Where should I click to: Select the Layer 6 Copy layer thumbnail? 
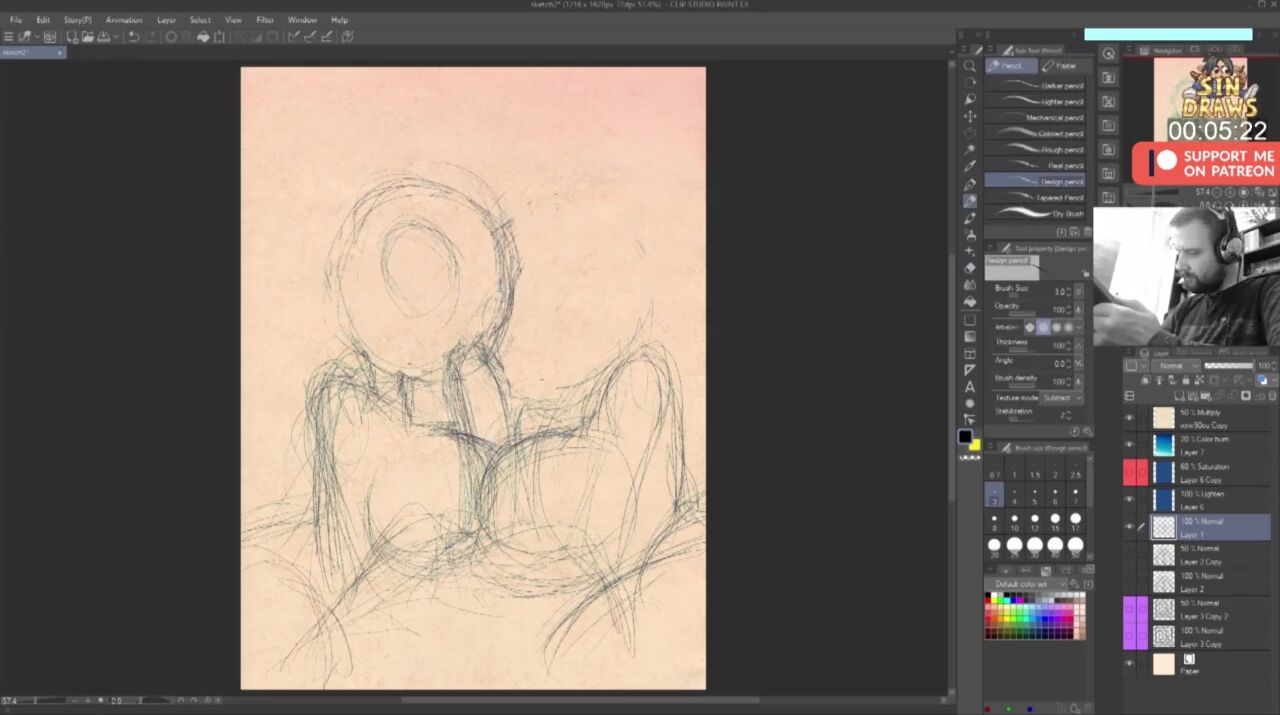pos(1164,472)
